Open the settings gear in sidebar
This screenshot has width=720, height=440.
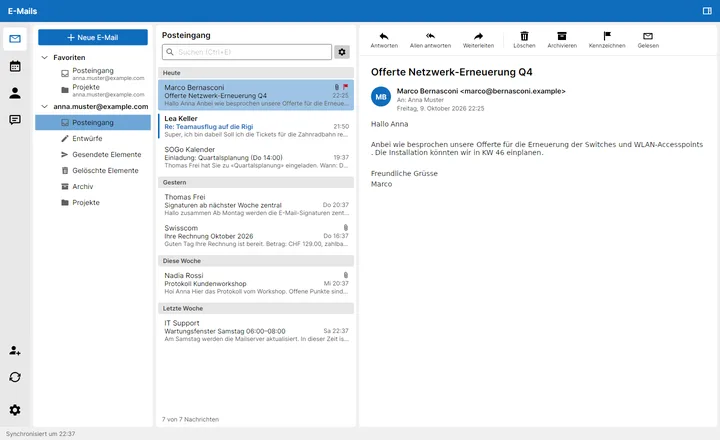(x=15, y=410)
